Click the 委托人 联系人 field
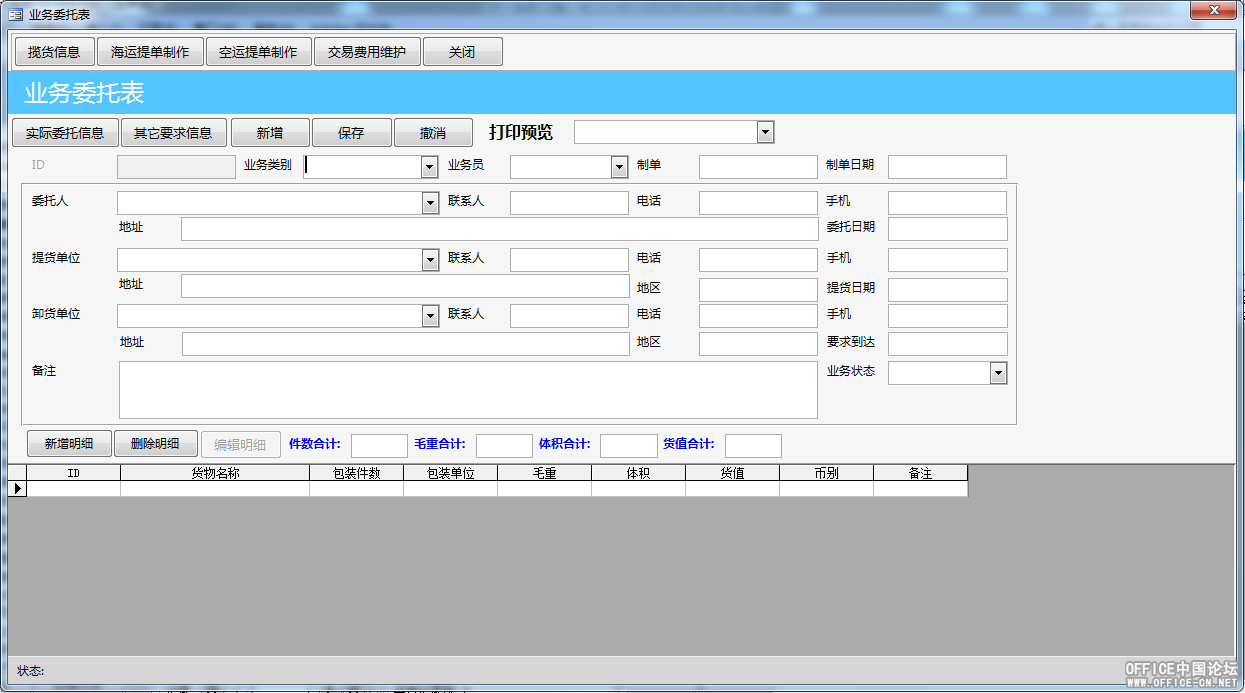Screen dimensions: 1245x693 click(x=569, y=203)
